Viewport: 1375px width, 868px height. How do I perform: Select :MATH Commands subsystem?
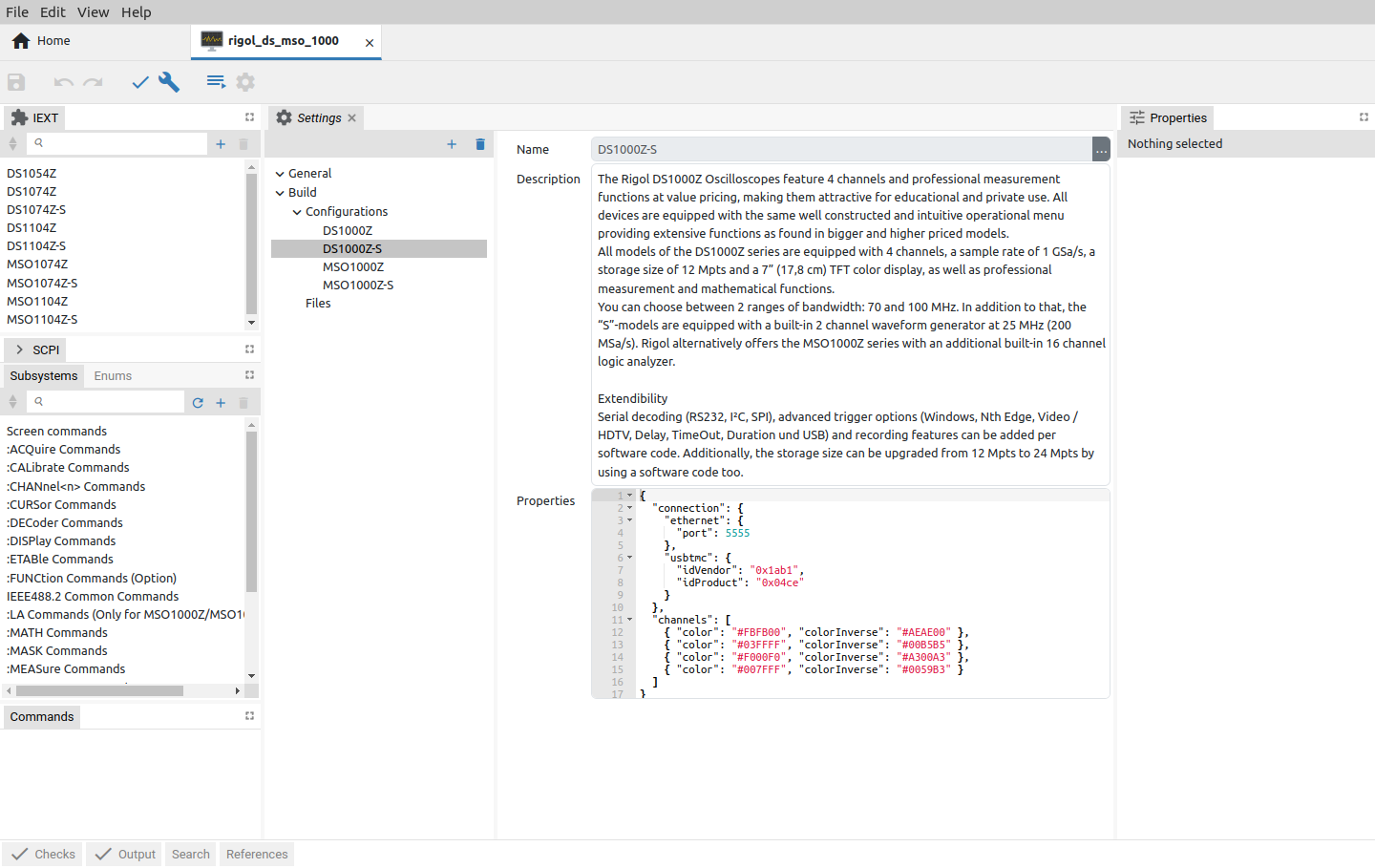(57, 633)
